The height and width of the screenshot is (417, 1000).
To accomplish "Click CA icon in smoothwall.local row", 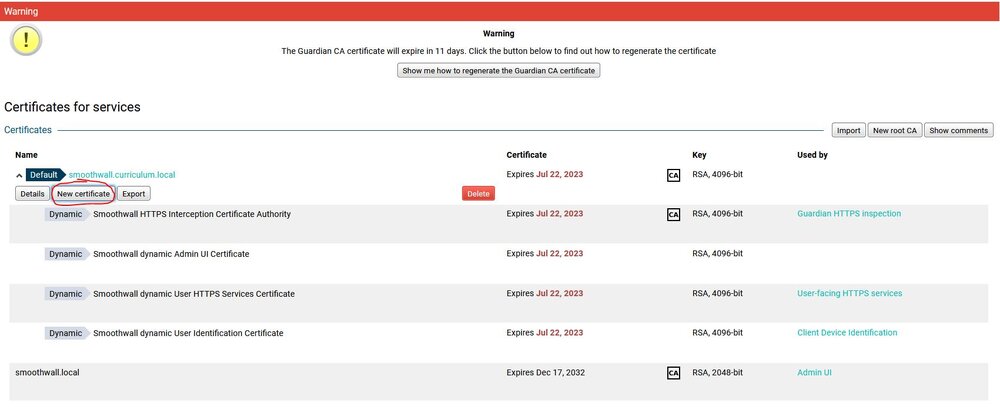I will pyautogui.click(x=673, y=373).
